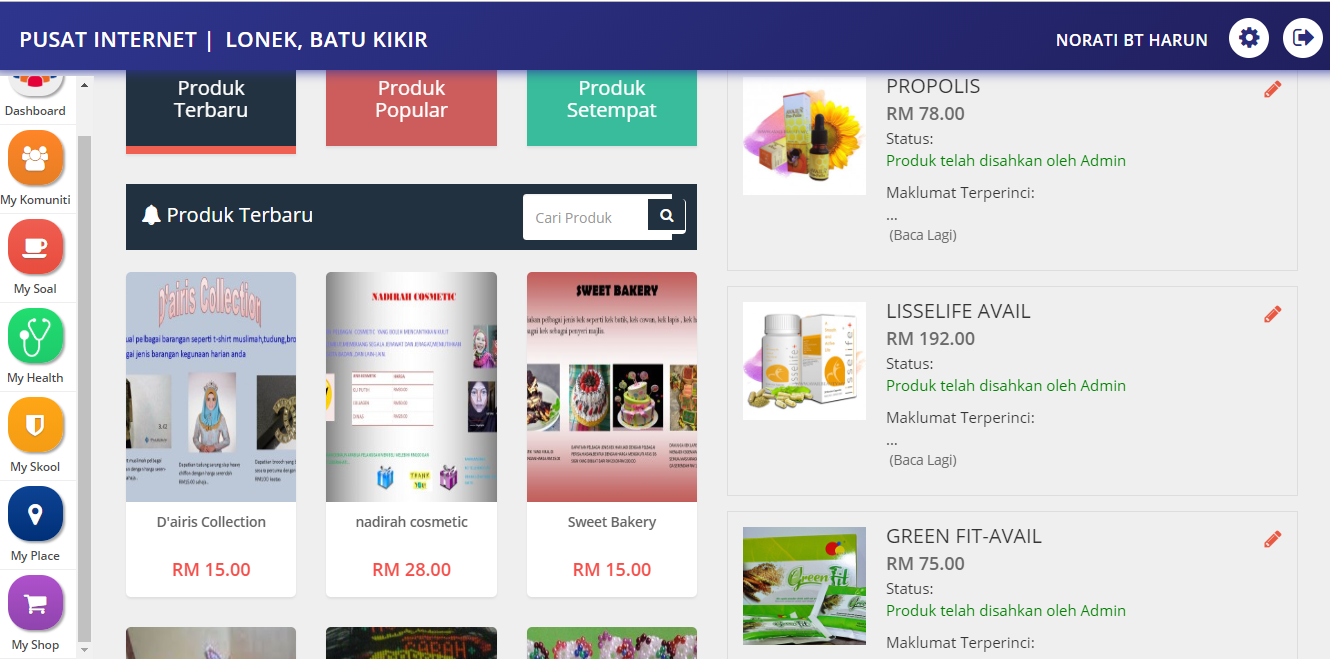Screen dimensions: 1330x659
Task: Open the My Place location pin icon
Action: [x=36, y=514]
